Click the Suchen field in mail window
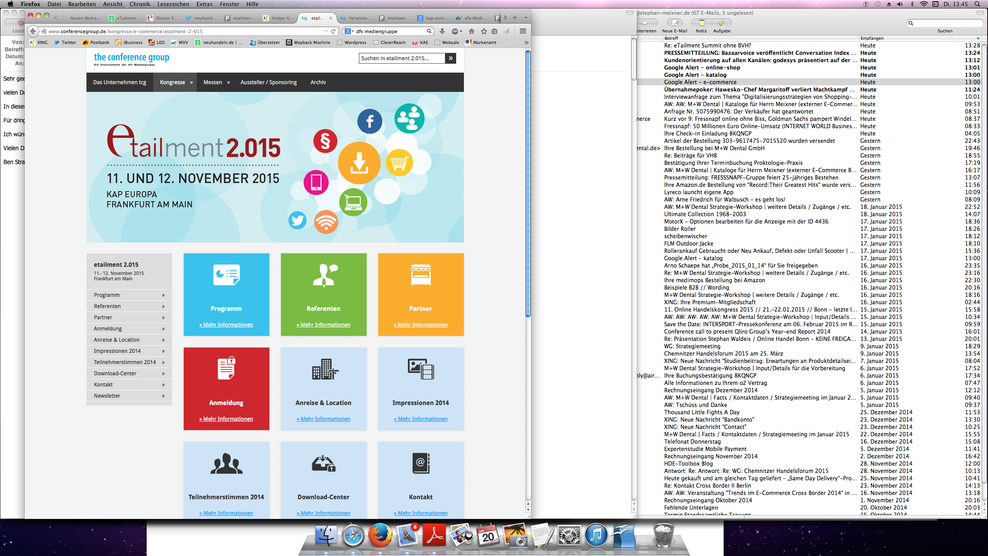This screenshot has width=988, height=556. (945, 23)
